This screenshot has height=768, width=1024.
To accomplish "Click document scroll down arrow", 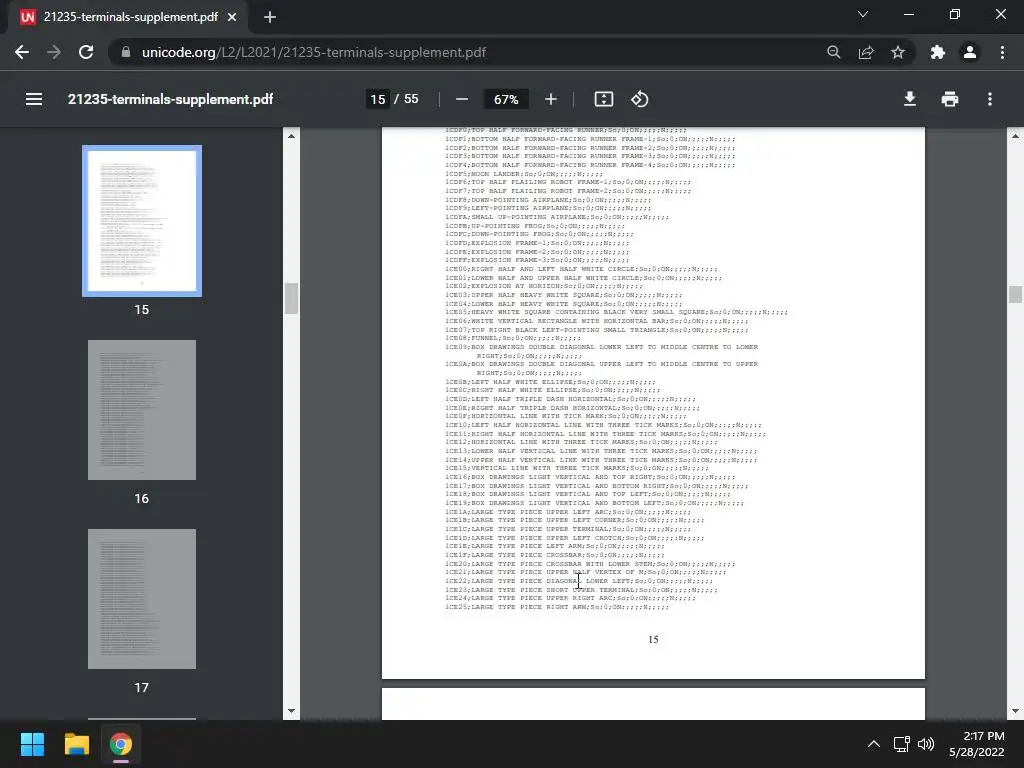I will point(1015,711).
